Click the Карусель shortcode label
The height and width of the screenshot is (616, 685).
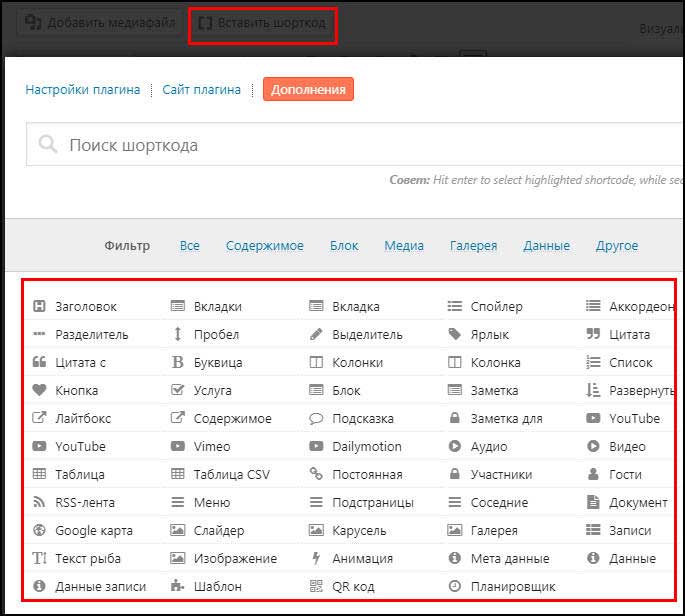tap(359, 530)
